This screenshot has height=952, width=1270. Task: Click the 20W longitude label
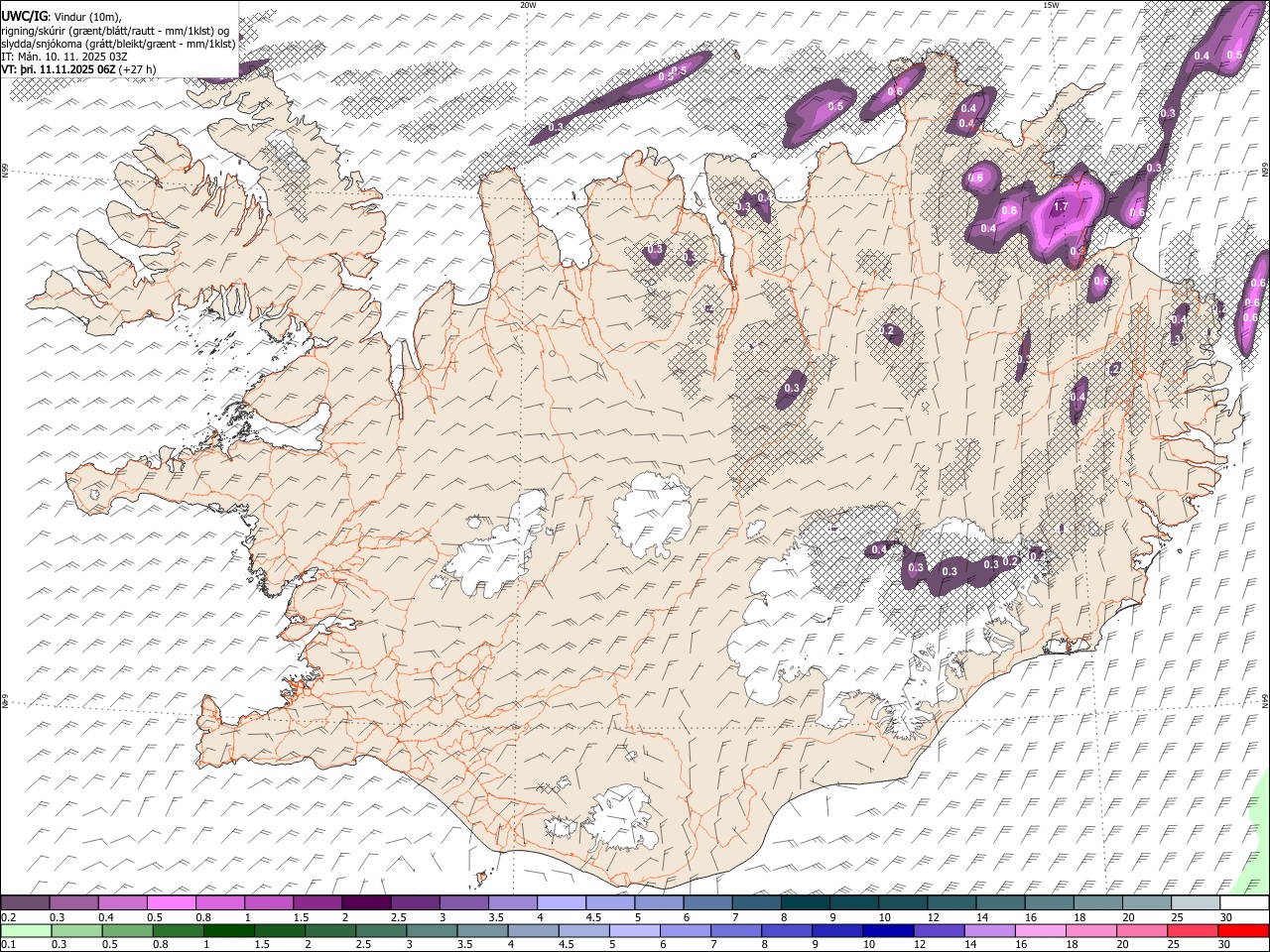(x=528, y=5)
